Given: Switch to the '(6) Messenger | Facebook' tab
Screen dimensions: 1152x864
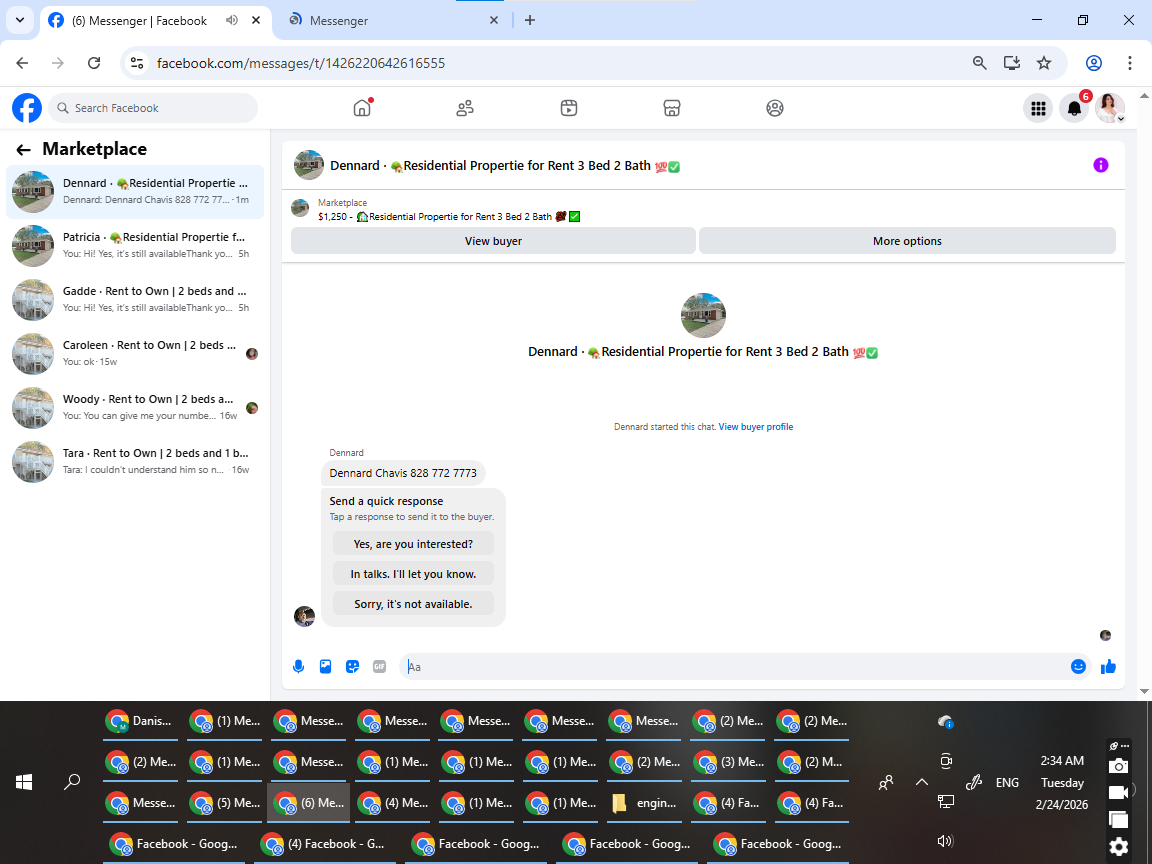Looking at the screenshot, I should (x=140, y=21).
